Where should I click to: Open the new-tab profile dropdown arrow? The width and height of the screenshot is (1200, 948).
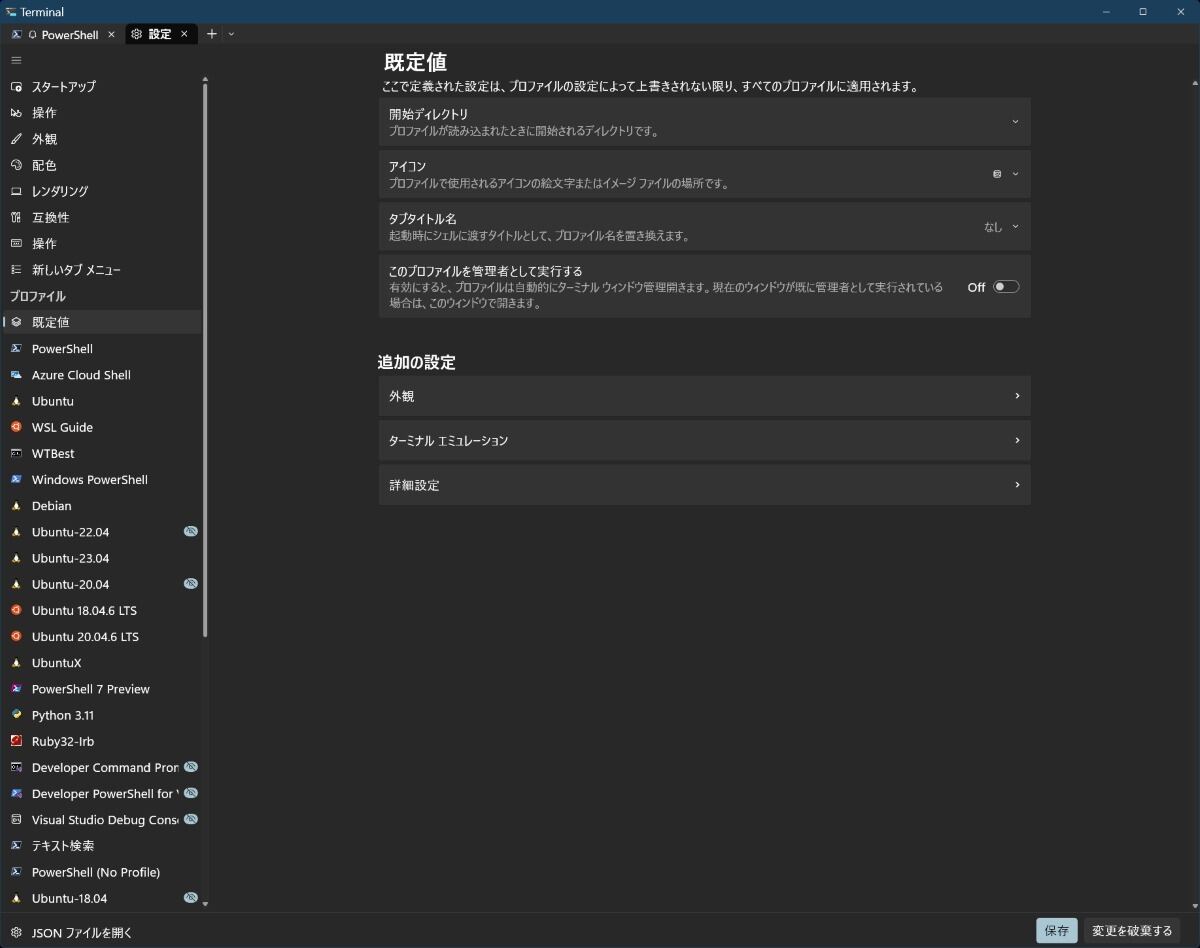(232, 34)
